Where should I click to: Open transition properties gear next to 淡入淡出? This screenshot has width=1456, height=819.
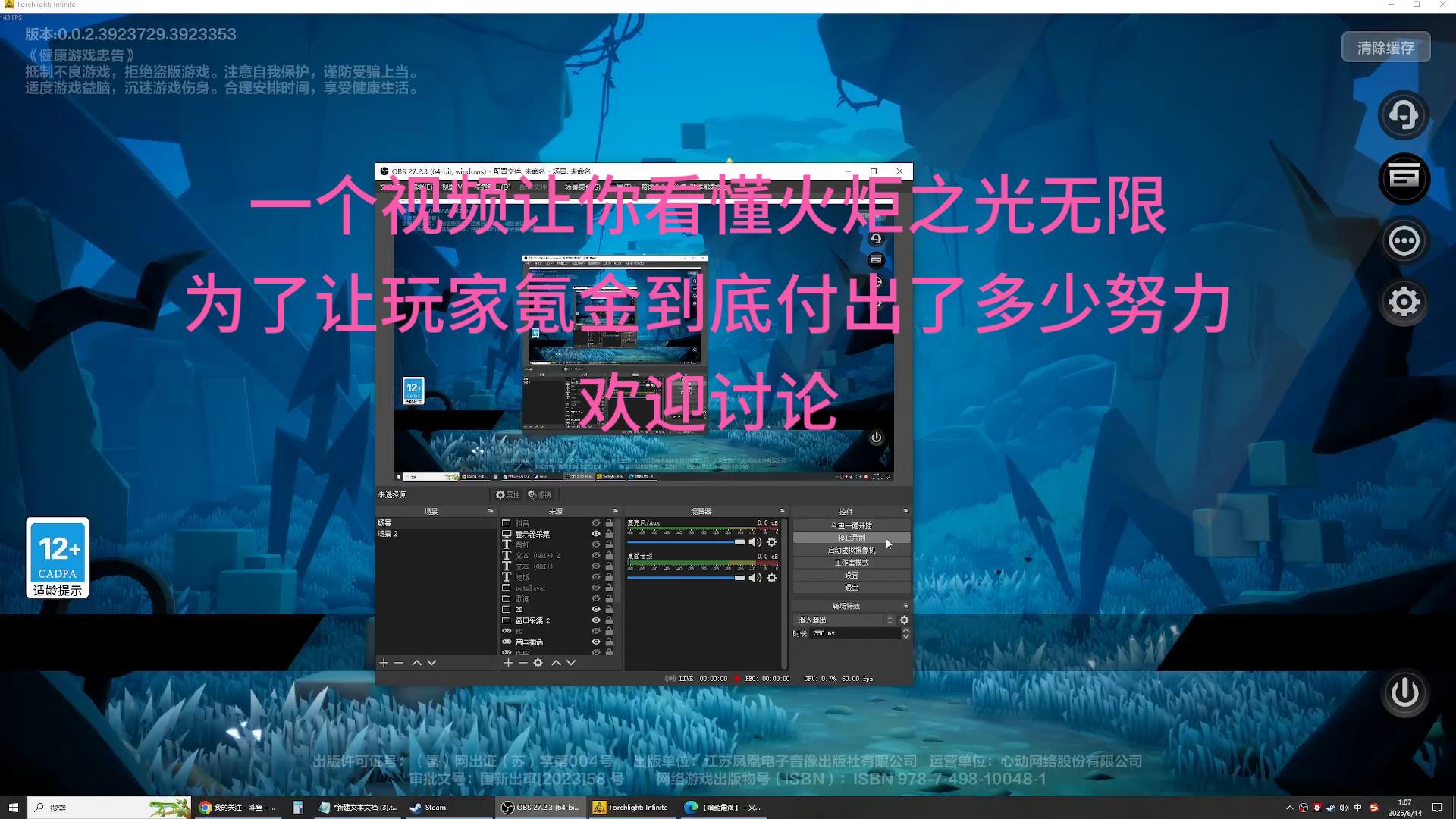pyautogui.click(x=904, y=620)
